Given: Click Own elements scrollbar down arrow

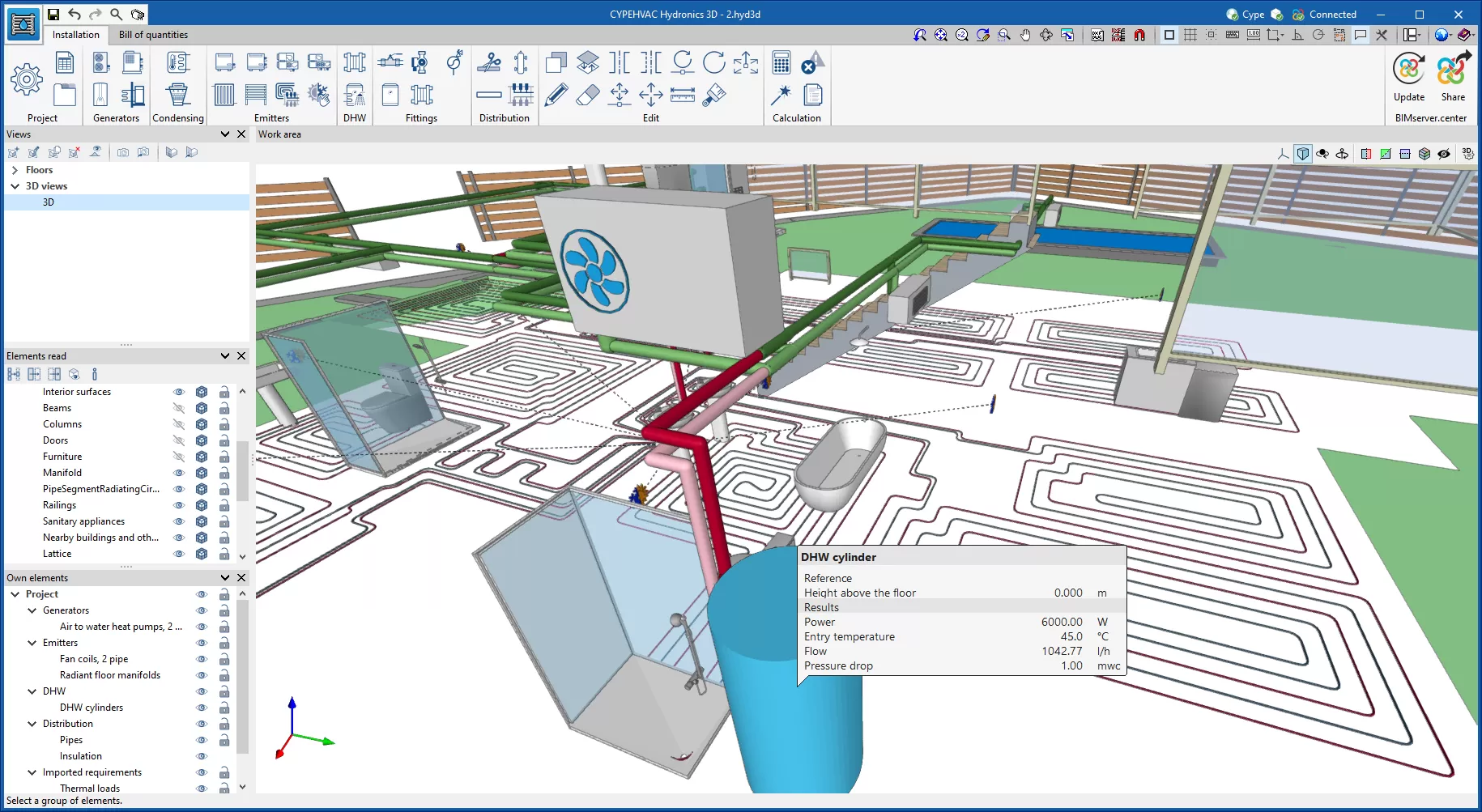Looking at the screenshot, I should coord(242,786).
